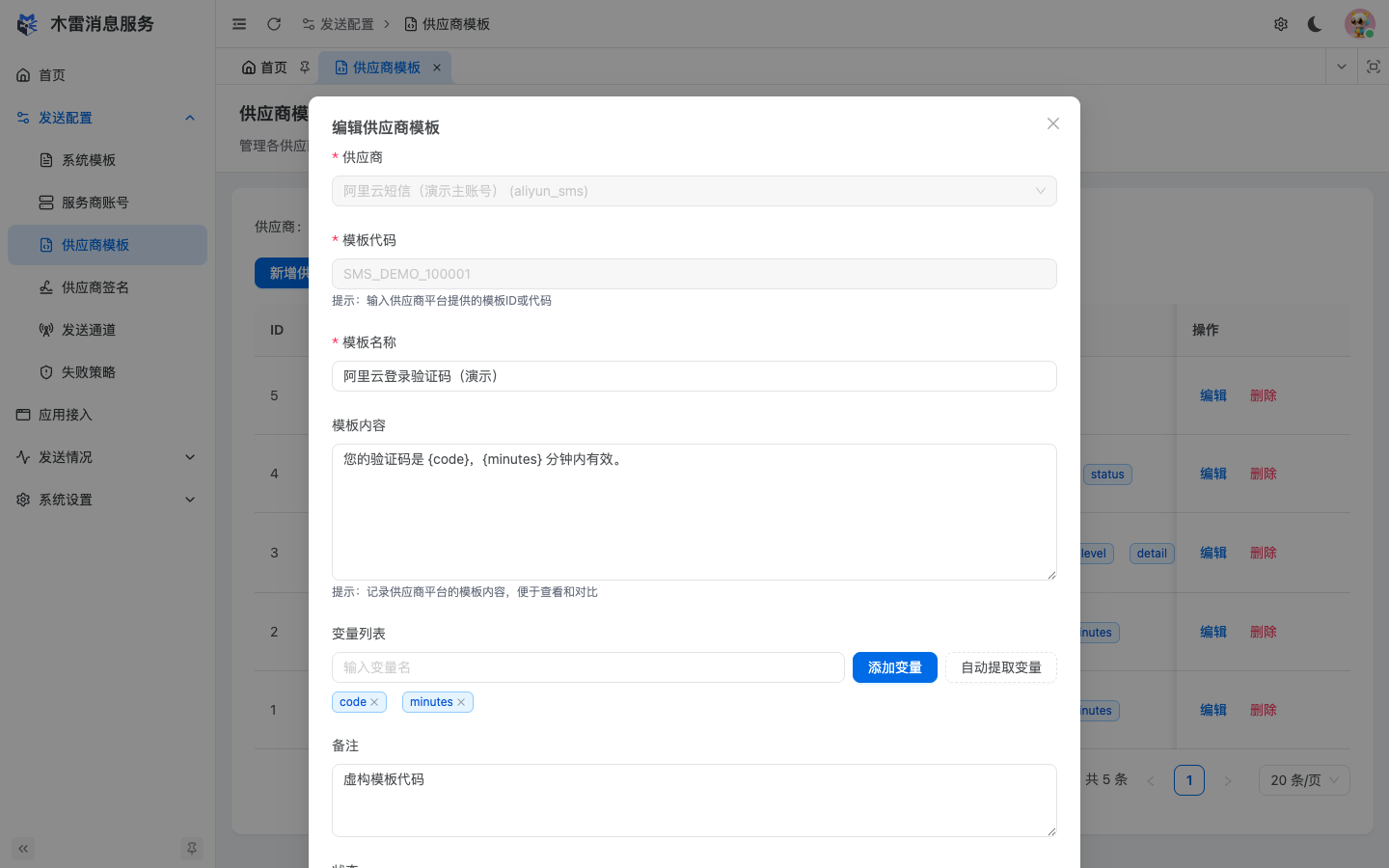Click 编辑 for row ID 3

1213,553
